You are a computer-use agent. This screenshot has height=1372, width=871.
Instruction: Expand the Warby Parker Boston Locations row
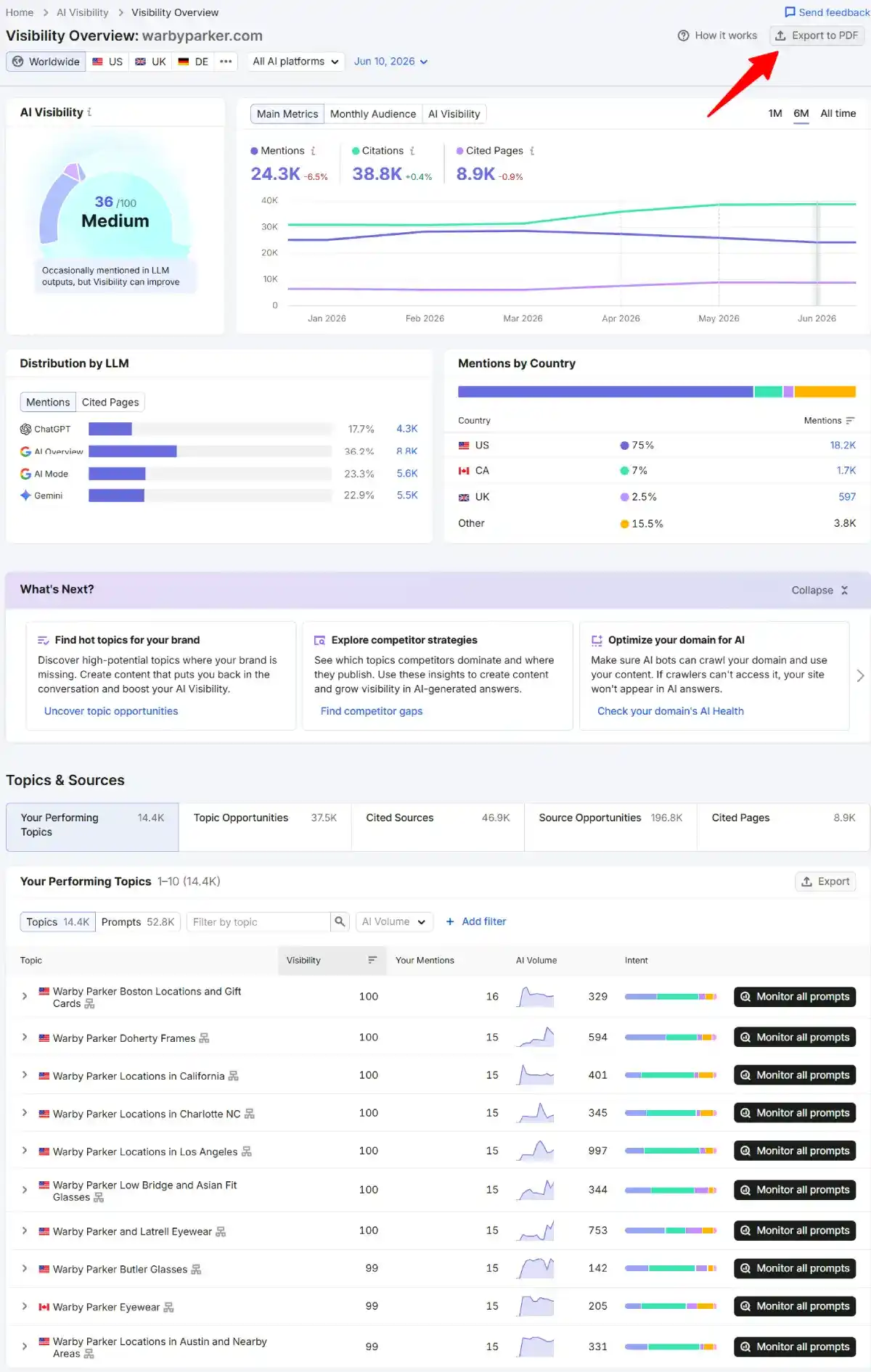pyautogui.click(x=24, y=996)
